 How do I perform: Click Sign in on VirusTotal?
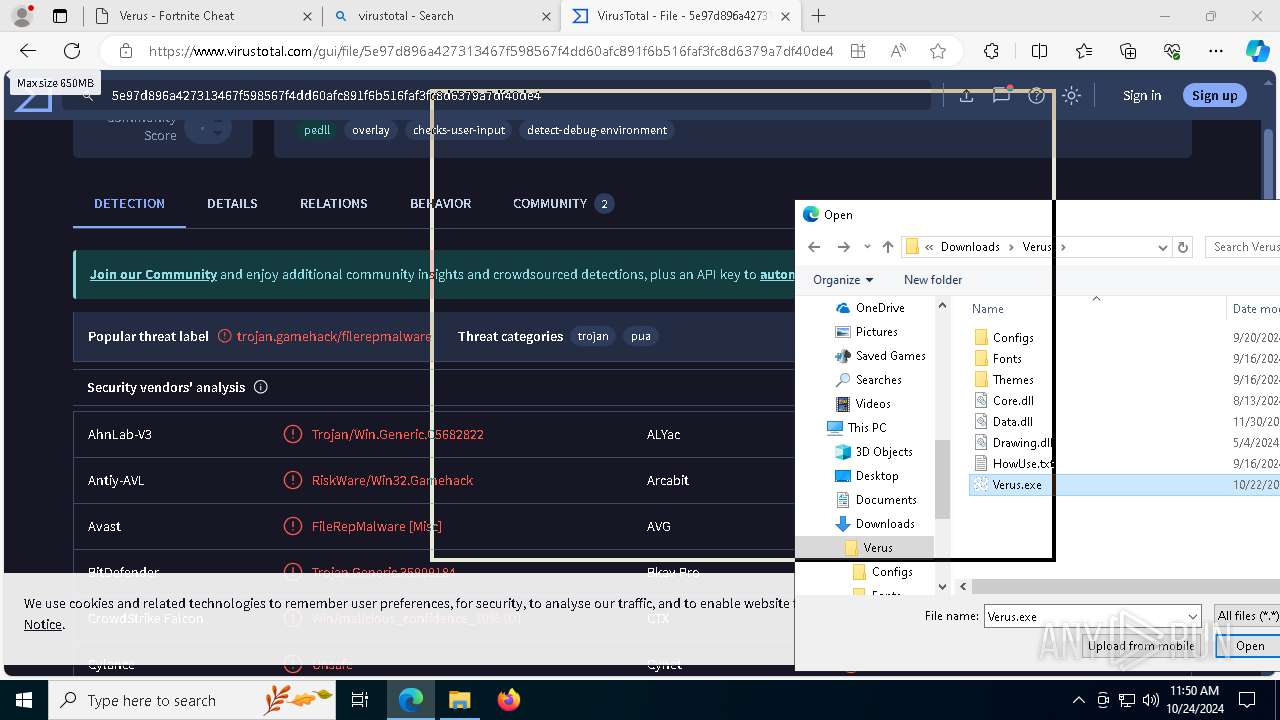[1142, 95]
